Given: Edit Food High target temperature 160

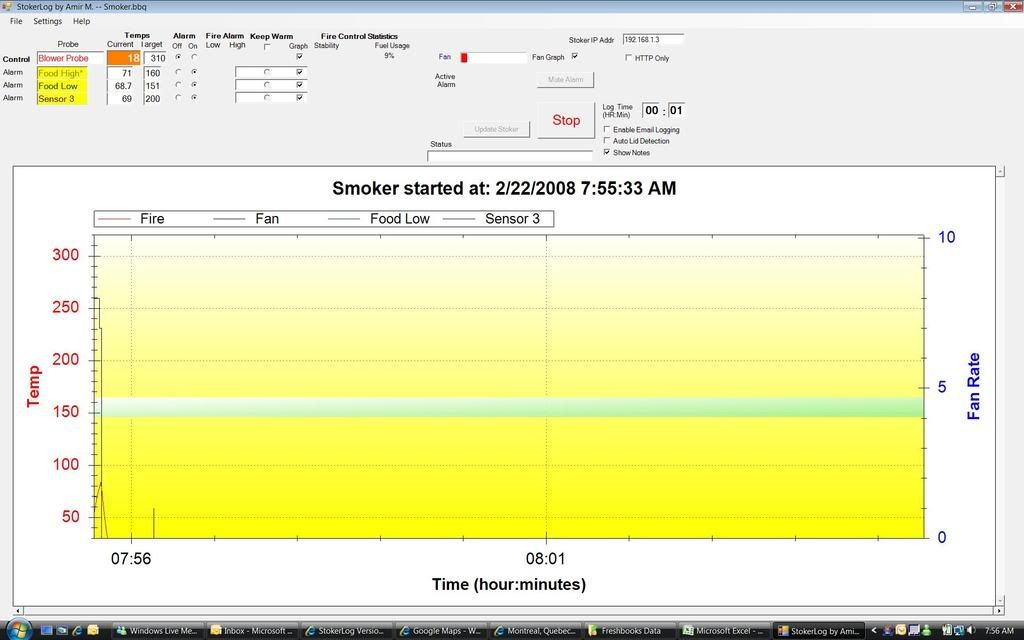Looking at the screenshot, I should coord(153,73).
